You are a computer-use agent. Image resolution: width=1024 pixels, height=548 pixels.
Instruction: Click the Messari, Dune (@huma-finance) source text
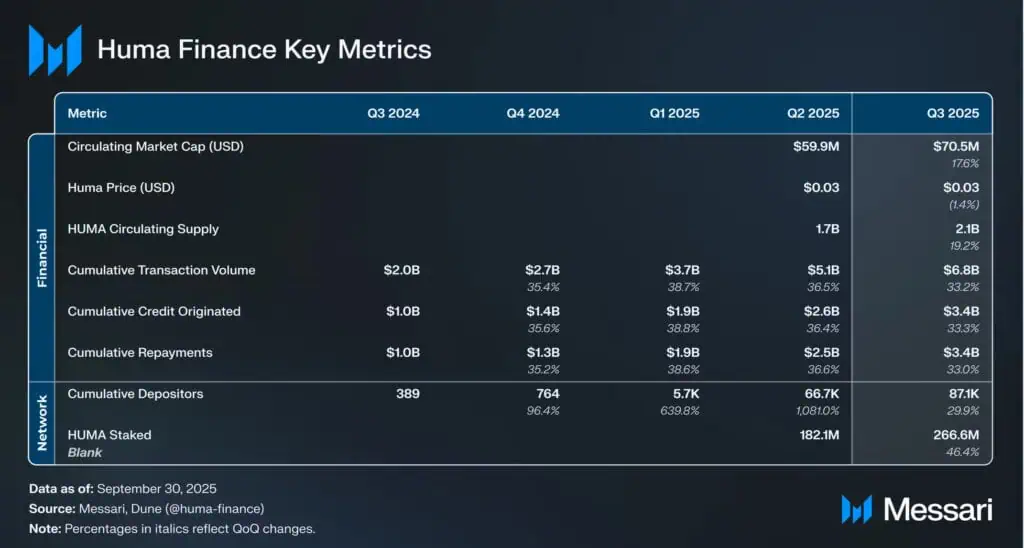point(164,509)
